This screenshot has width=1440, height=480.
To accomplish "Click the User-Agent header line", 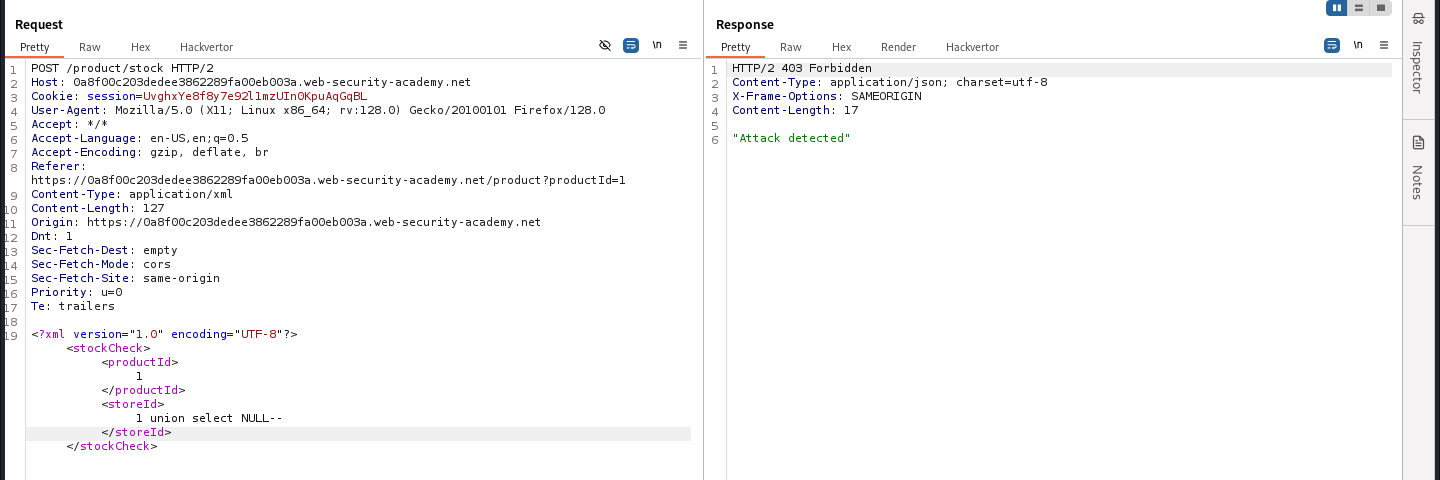I will click(x=318, y=110).
